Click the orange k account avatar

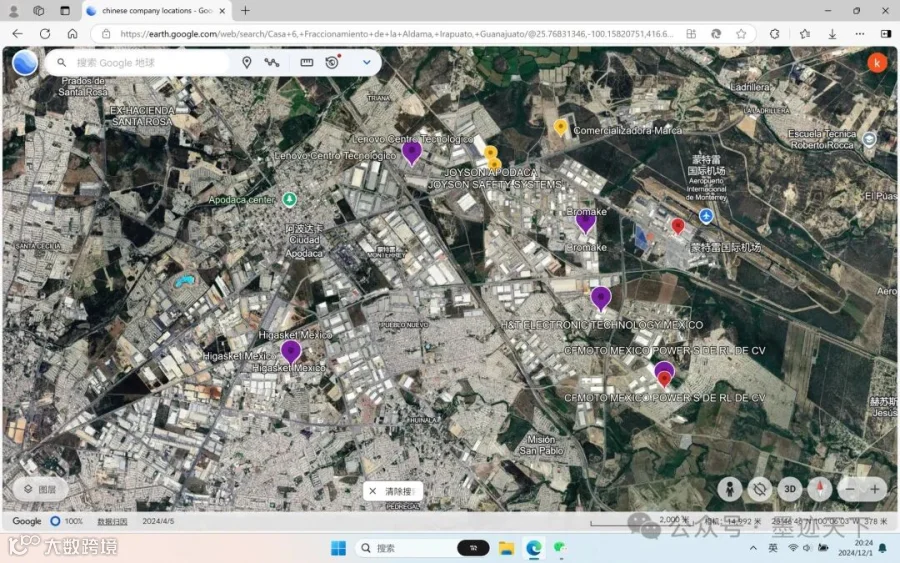876,63
